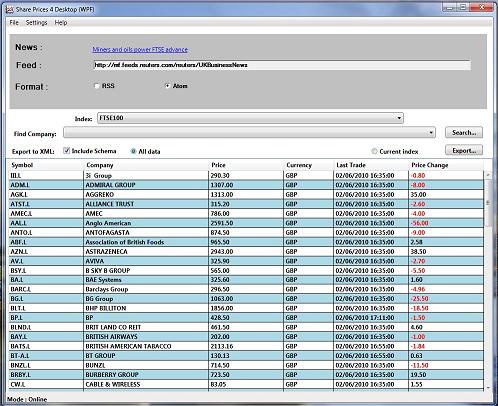Select the BG Group company cell
The width and height of the screenshot is (498, 406).
coord(146,299)
